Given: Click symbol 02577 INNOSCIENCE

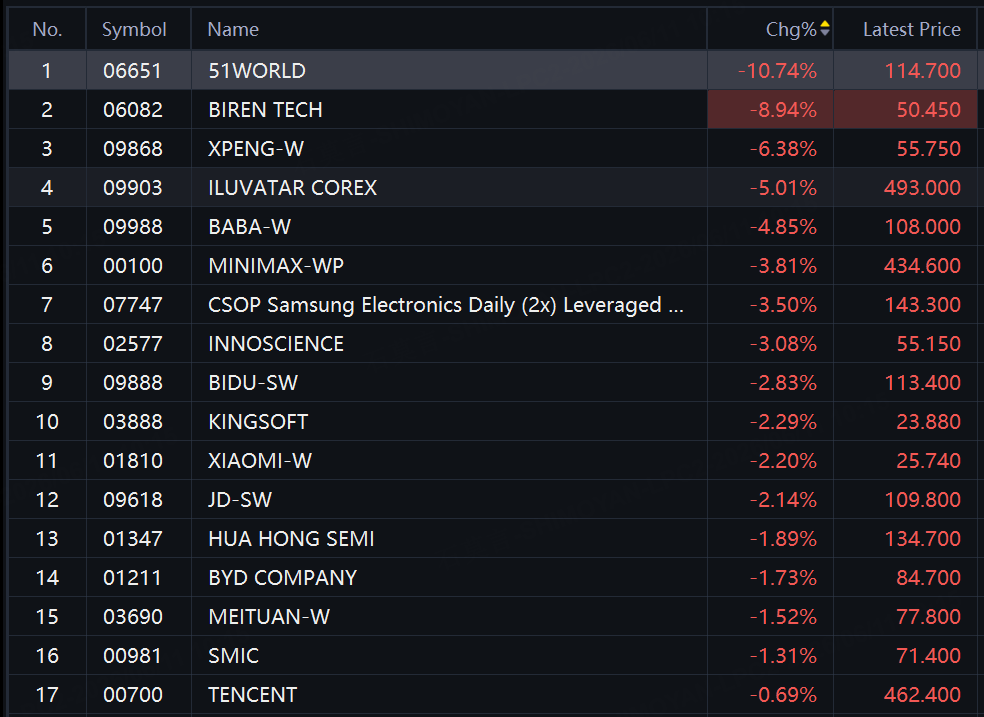Looking at the screenshot, I should pyautogui.click(x=132, y=344).
